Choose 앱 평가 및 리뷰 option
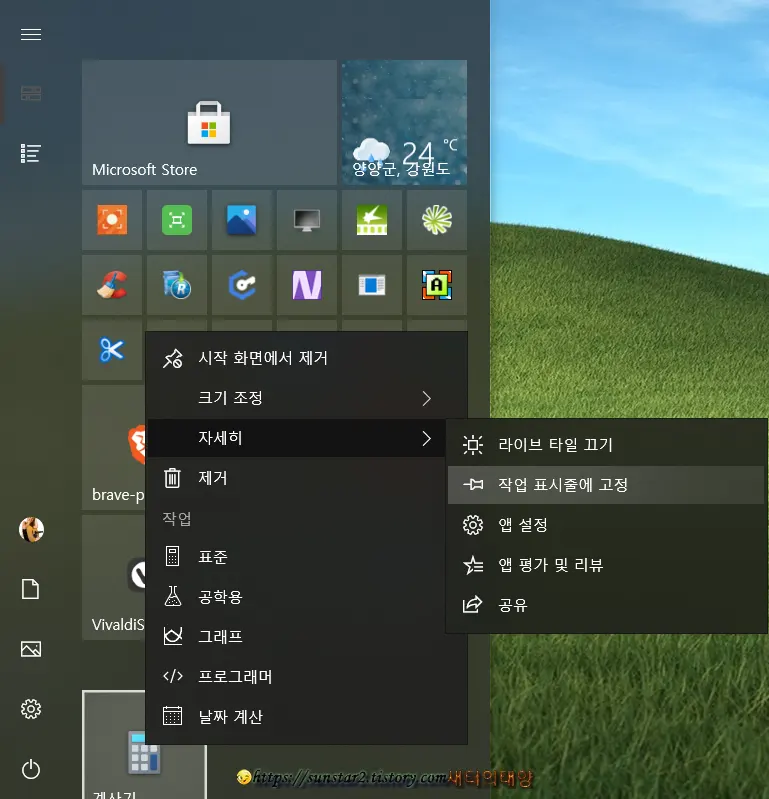The width and height of the screenshot is (769, 799). [606, 565]
